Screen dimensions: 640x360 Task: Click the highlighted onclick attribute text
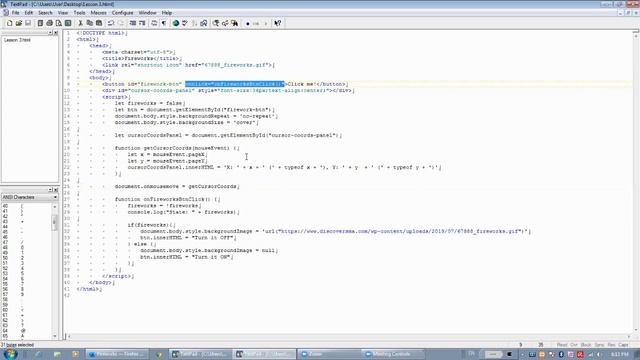click(x=235, y=84)
